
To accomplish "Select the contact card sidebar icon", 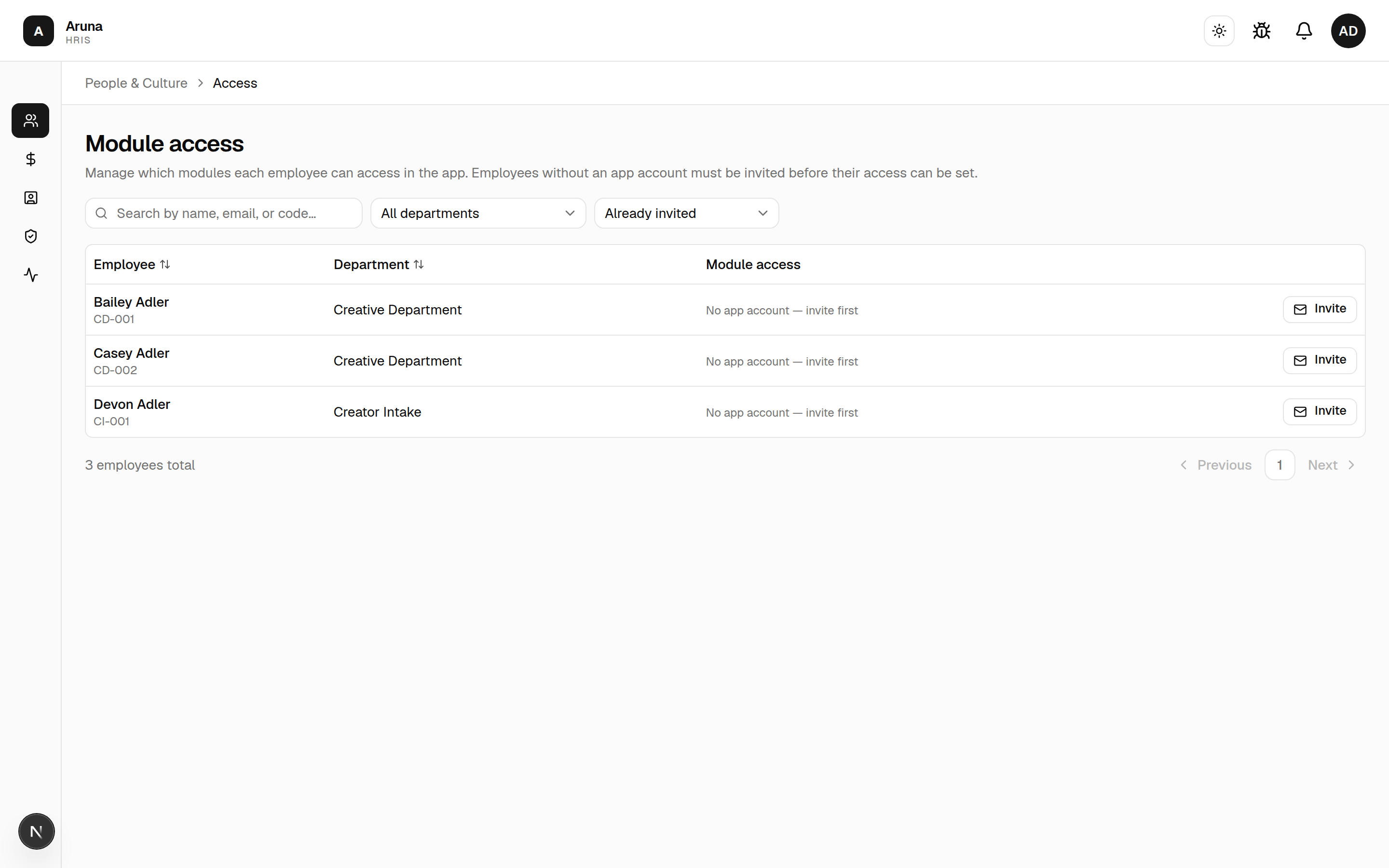I will point(30,198).
